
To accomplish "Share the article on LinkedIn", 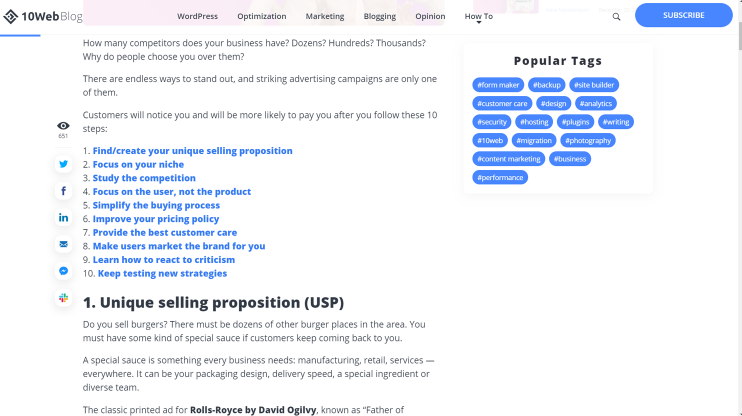I will pos(63,218).
